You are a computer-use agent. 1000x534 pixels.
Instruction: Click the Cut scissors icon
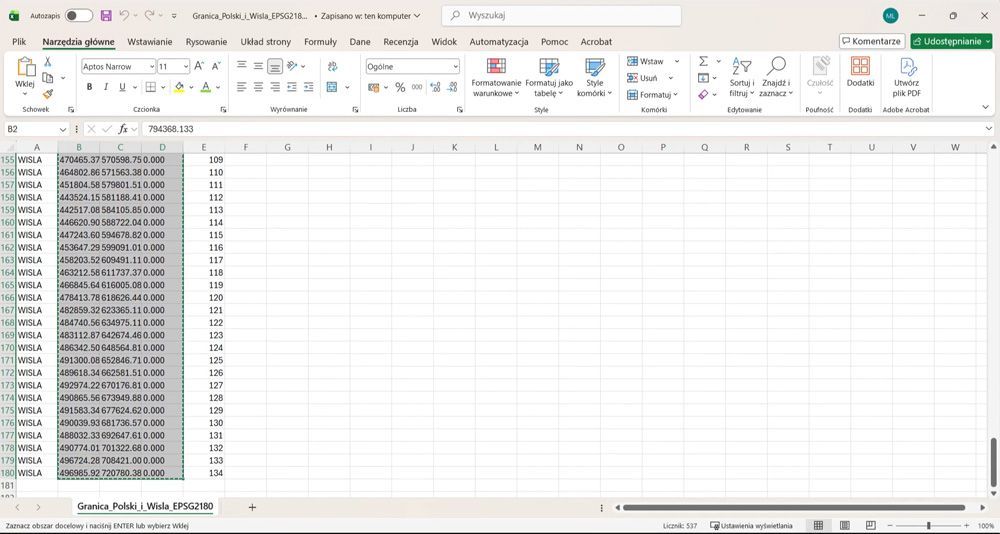pyautogui.click(x=47, y=62)
